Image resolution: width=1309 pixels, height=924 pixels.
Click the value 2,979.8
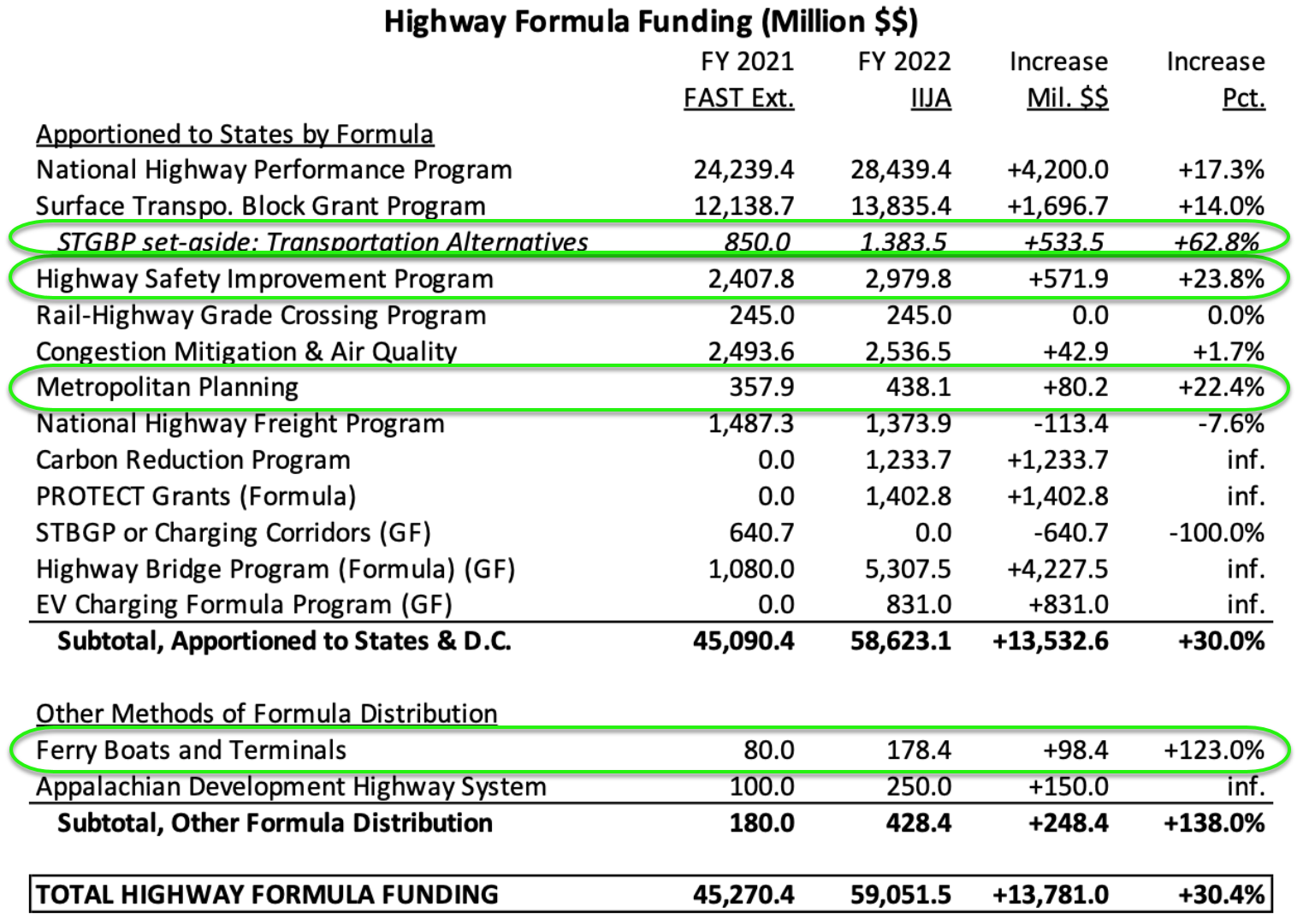coord(908,279)
